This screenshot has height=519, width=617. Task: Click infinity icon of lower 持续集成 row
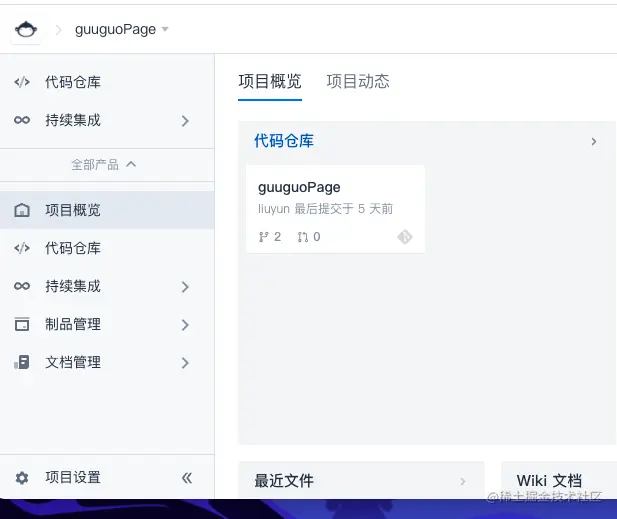(x=22, y=286)
